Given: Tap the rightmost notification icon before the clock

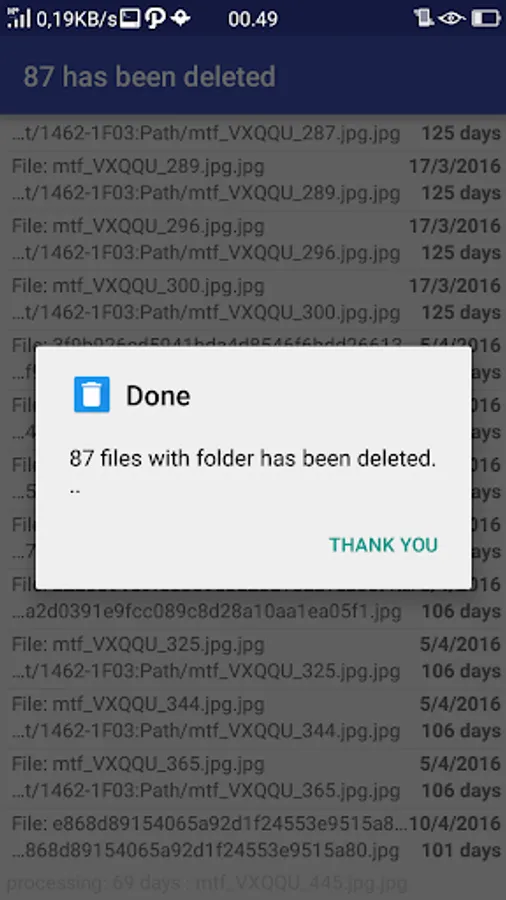Looking at the screenshot, I should (x=180, y=18).
